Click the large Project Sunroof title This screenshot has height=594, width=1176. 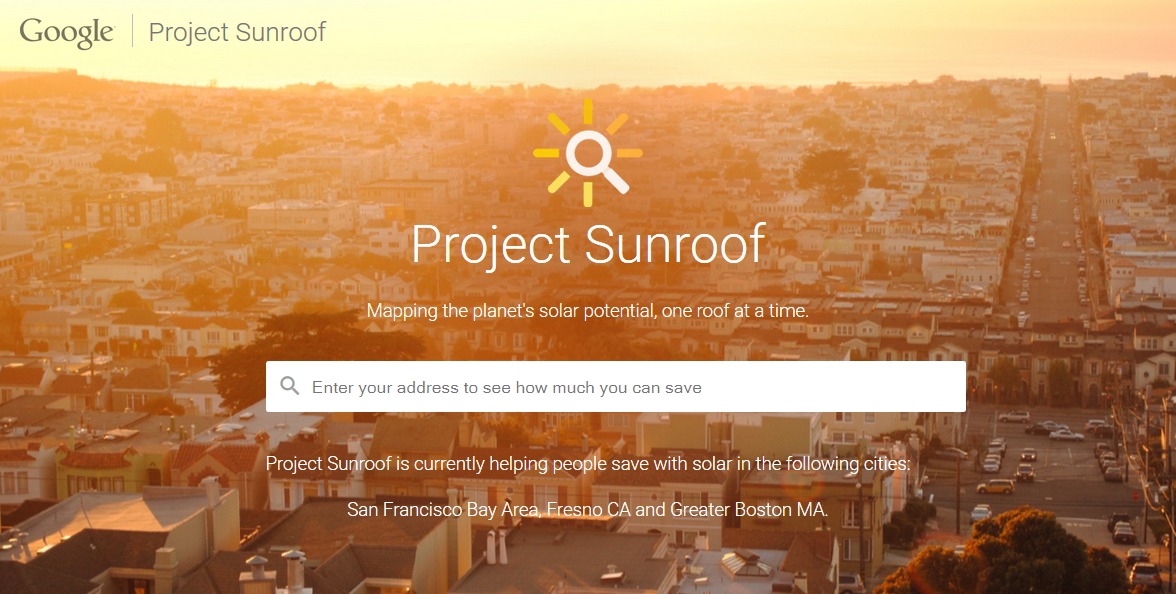click(x=588, y=245)
